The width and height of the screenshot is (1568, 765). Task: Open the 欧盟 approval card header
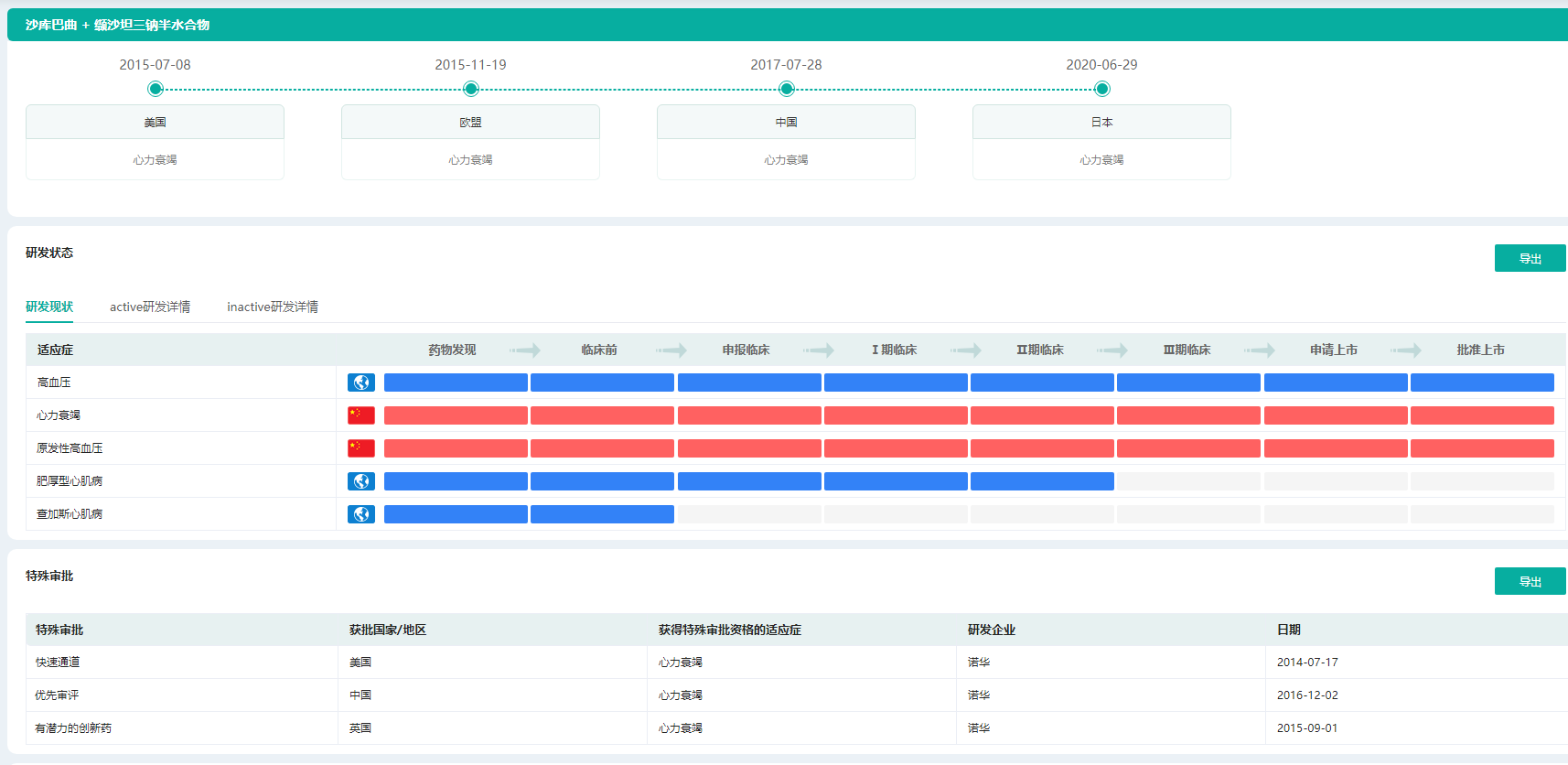tap(470, 123)
